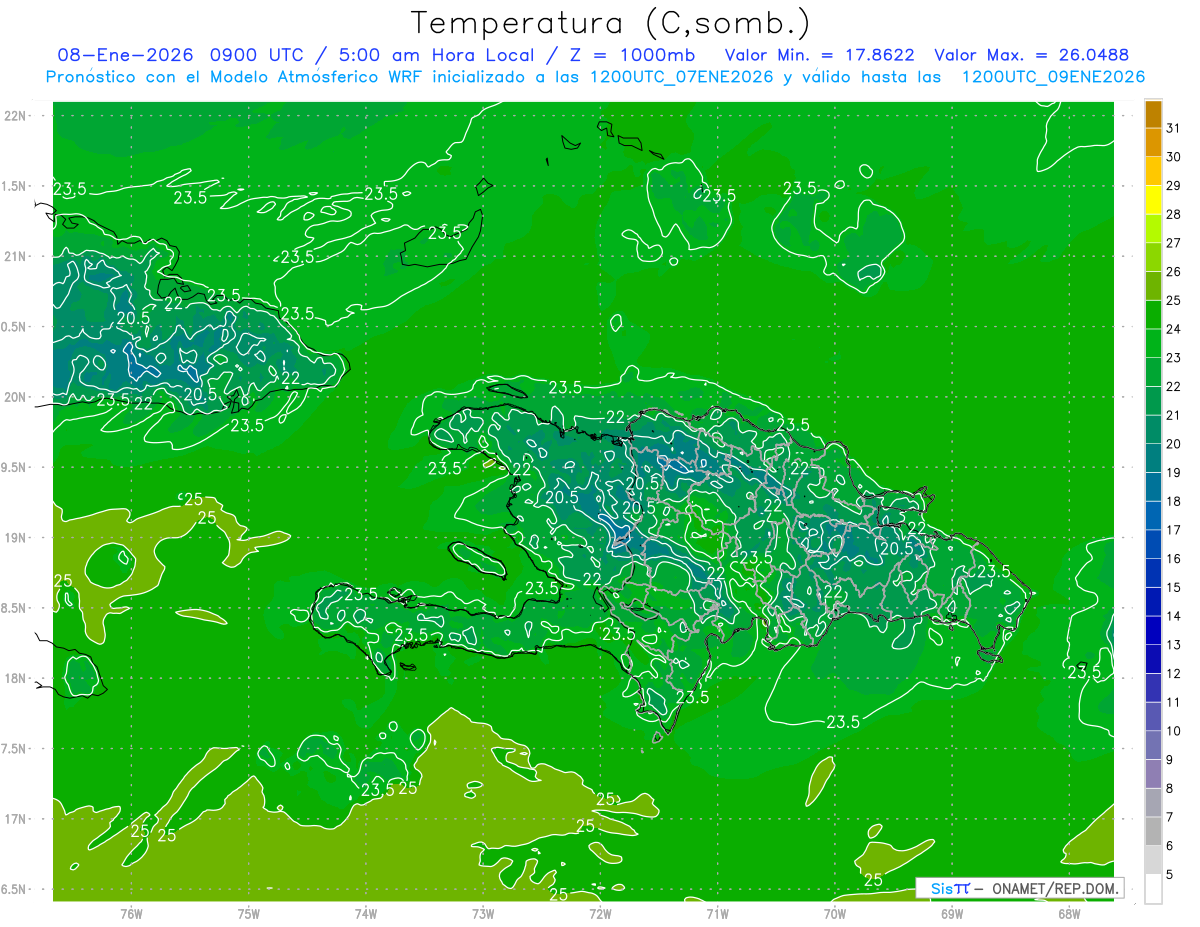The height and width of the screenshot is (927, 1200).
Task: Click the legend value label "7"
Action: pyautogui.click(x=1170, y=817)
